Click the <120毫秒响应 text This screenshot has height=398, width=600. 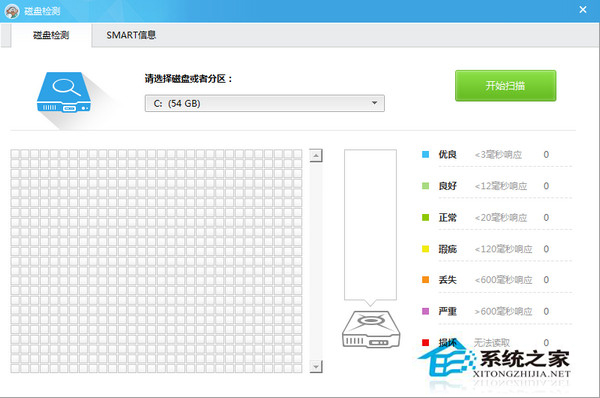pyautogui.click(x=504, y=249)
